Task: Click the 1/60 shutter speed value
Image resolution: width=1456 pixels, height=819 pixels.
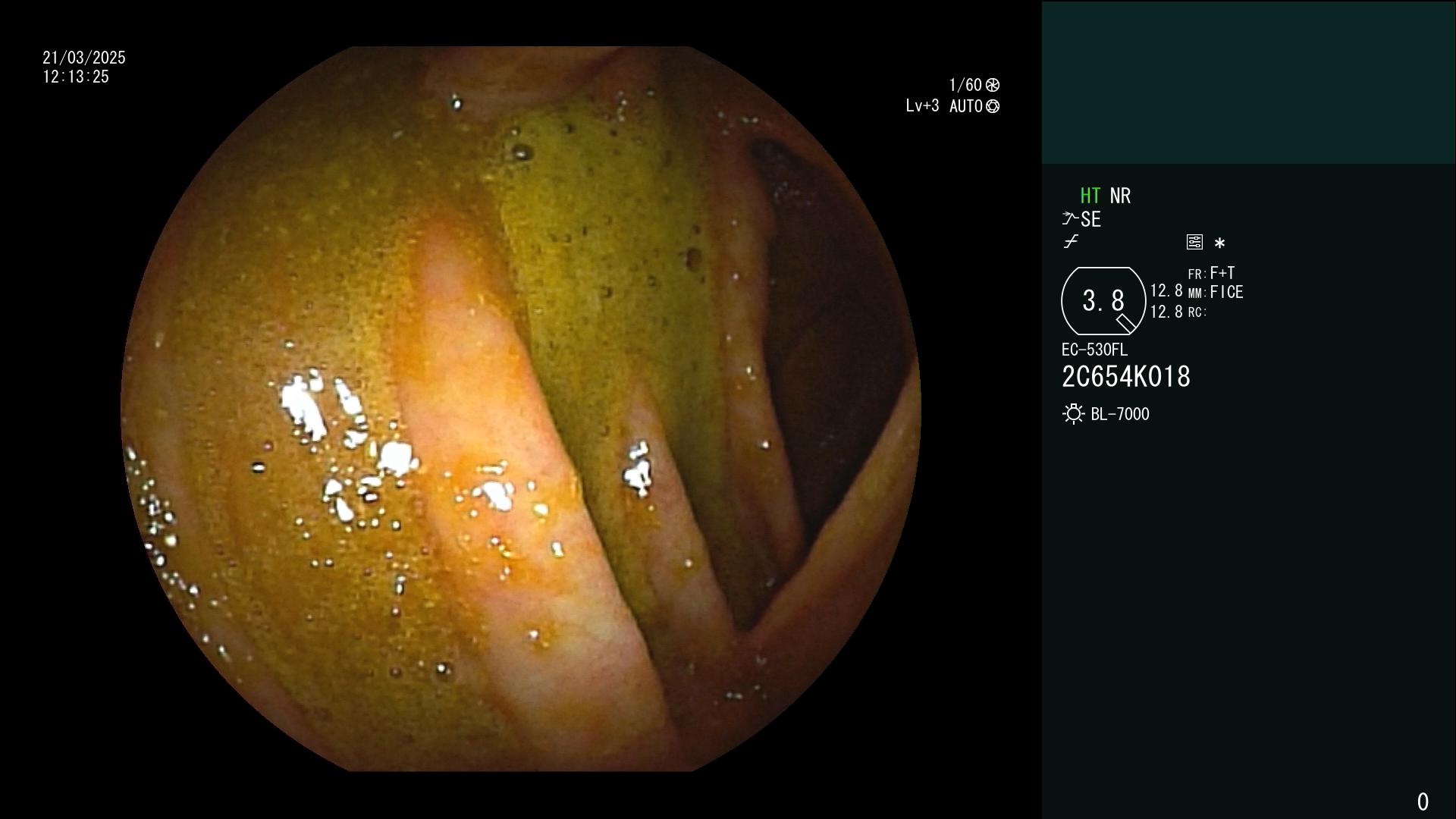Action: click(965, 85)
